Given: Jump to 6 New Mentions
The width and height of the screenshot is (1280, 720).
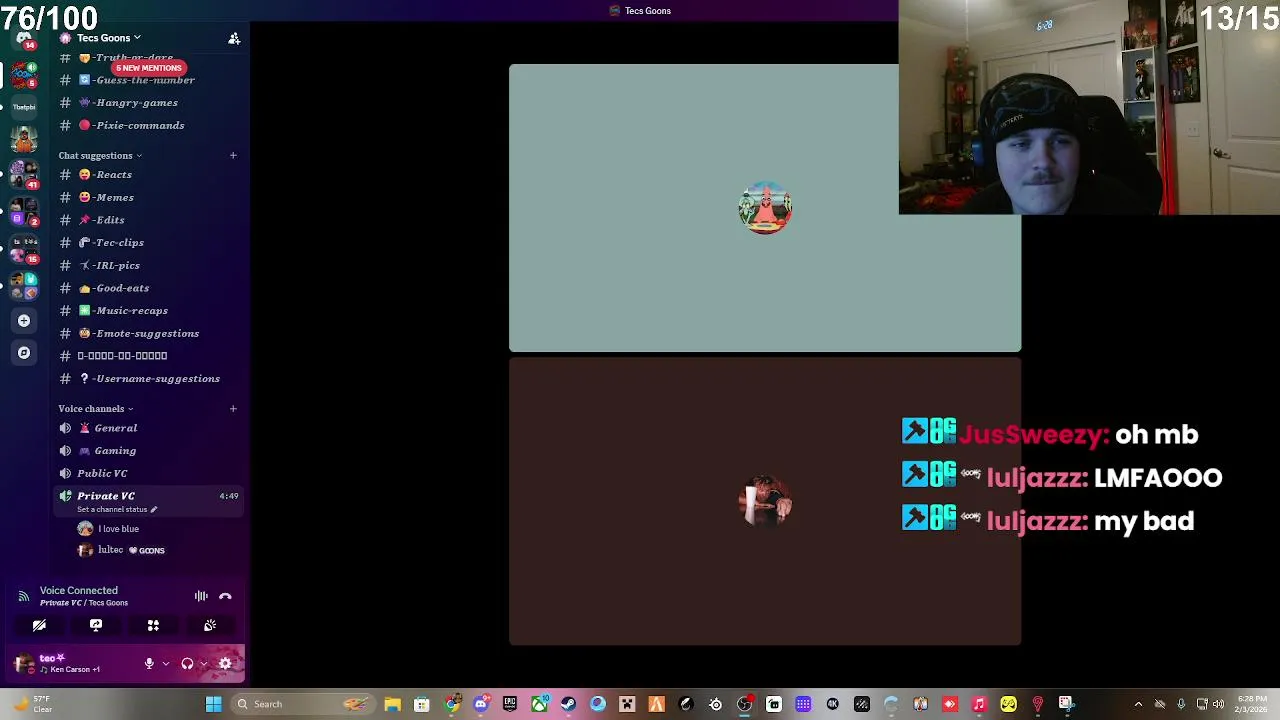Looking at the screenshot, I should (x=148, y=68).
